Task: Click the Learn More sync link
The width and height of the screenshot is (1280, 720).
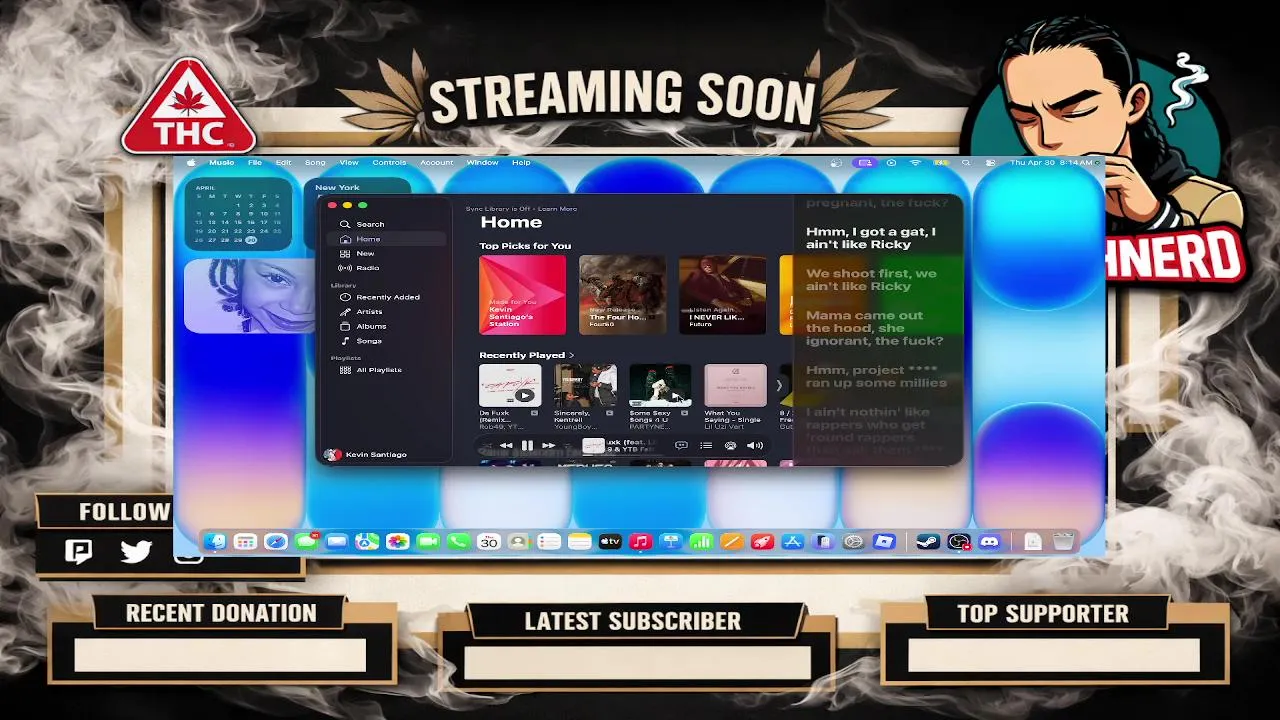Action: point(557,208)
